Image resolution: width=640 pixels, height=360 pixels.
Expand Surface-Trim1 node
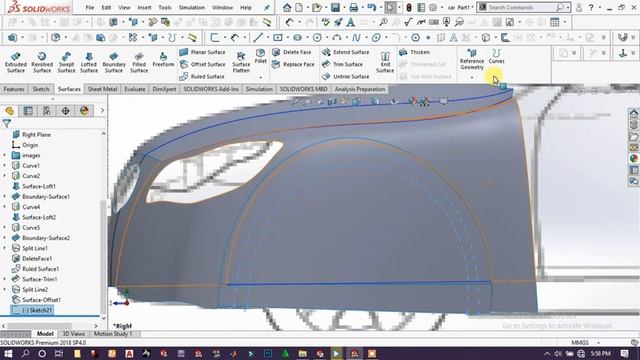(x=5, y=279)
